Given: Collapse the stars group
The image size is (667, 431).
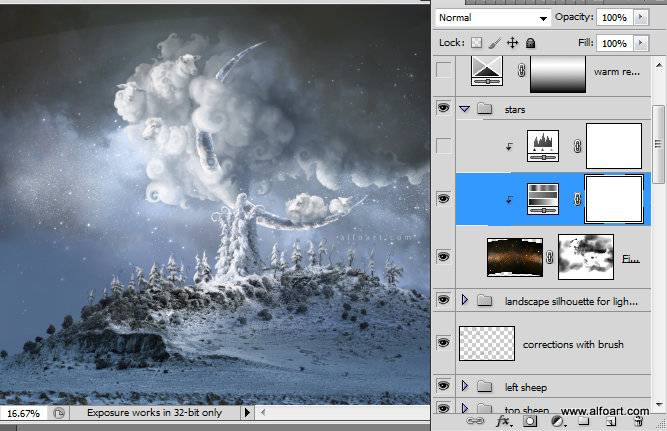Looking at the screenshot, I should tap(465, 109).
